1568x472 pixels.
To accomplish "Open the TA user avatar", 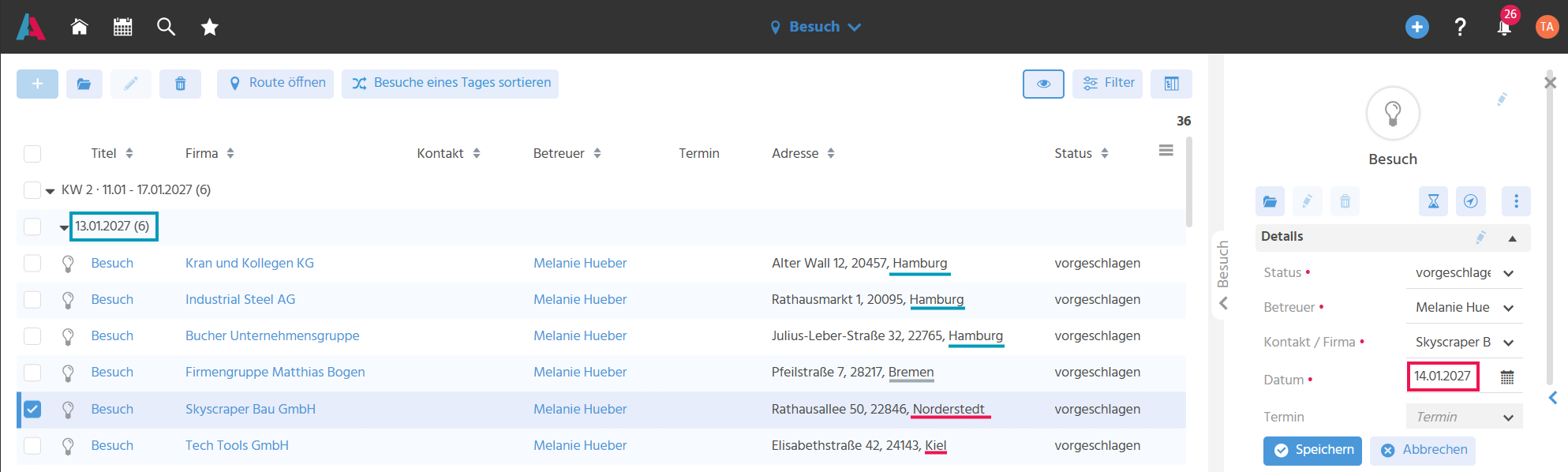I will [x=1547, y=27].
